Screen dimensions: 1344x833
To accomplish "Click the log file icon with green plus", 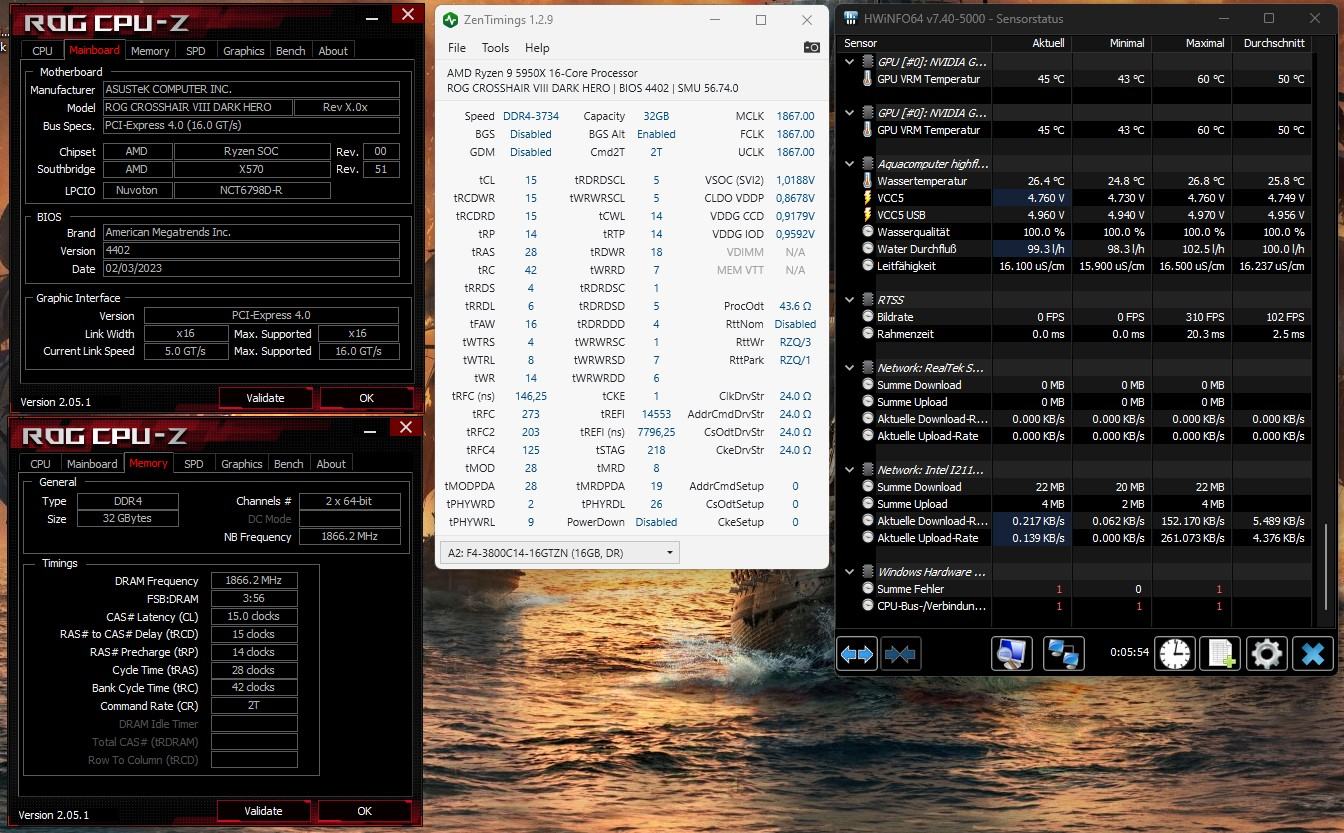I will 1221,654.
